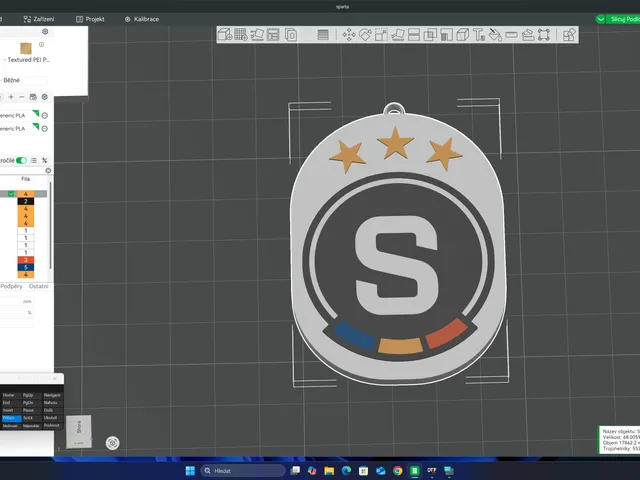The height and width of the screenshot is (480, 640).
Task: Open filament settings gear beside AMS icon
Action: click(45, 97)
